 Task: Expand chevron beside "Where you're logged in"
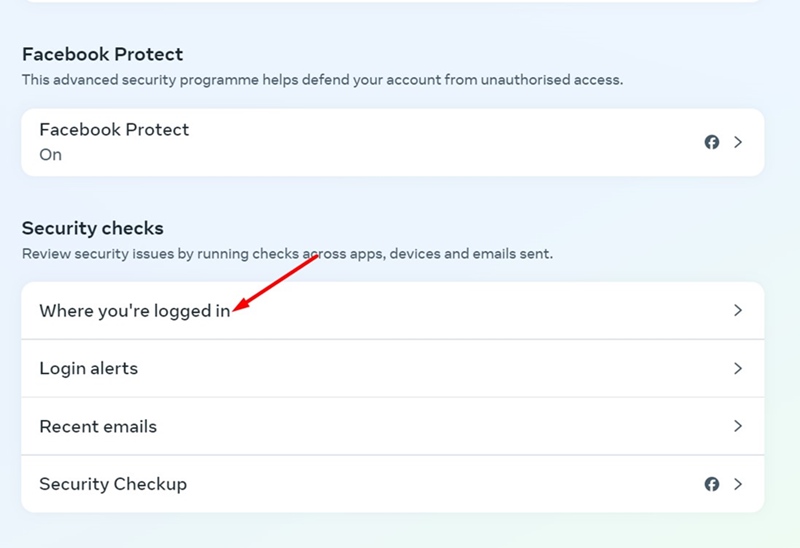(738, 310)
